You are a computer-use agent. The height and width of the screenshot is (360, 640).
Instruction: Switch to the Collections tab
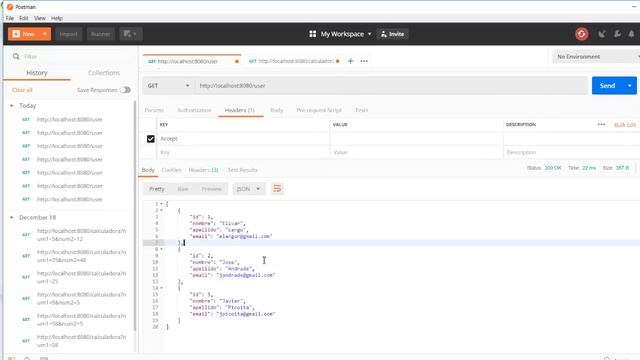pos(104,73)
